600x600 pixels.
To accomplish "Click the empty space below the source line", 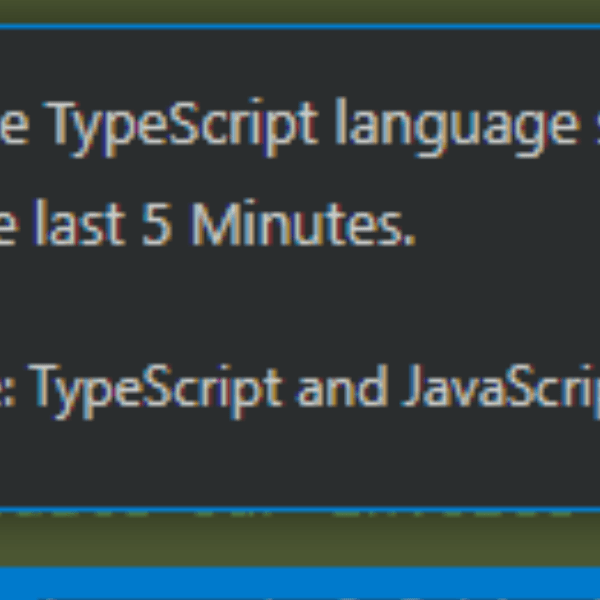I will (300, 460).
